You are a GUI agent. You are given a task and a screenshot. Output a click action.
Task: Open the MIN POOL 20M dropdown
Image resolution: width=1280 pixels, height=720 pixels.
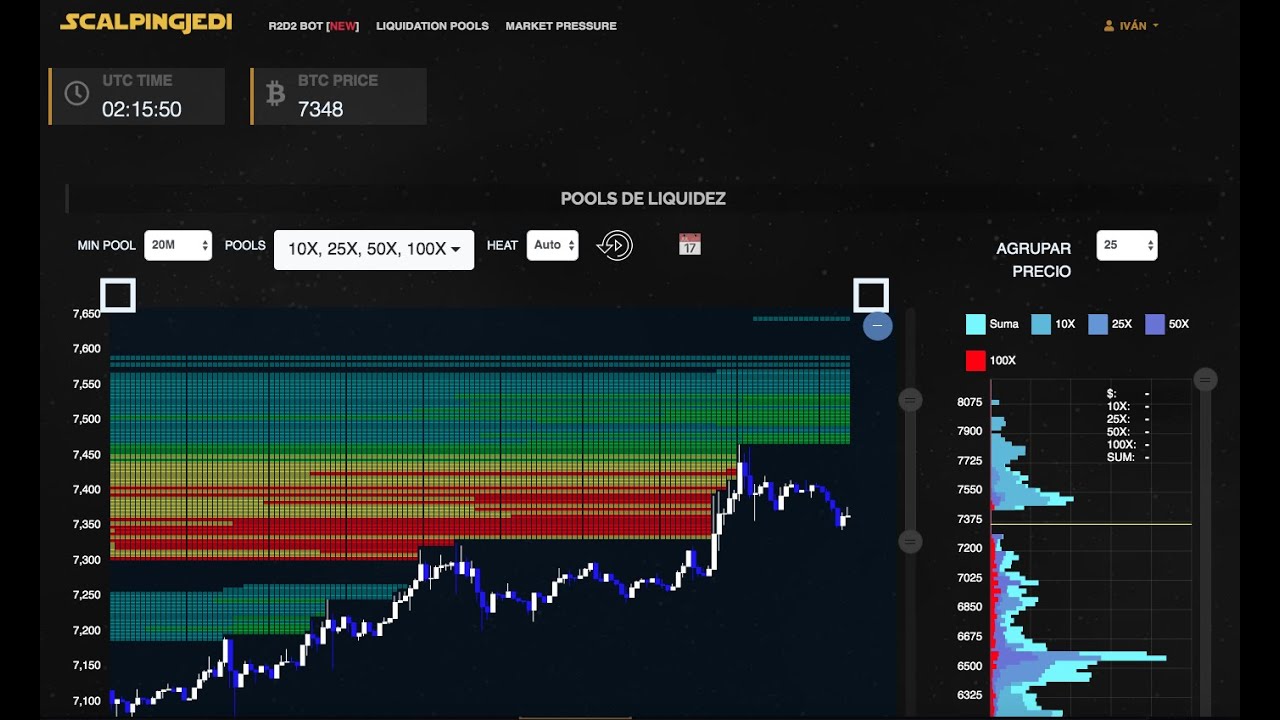(x=178, y=245)
